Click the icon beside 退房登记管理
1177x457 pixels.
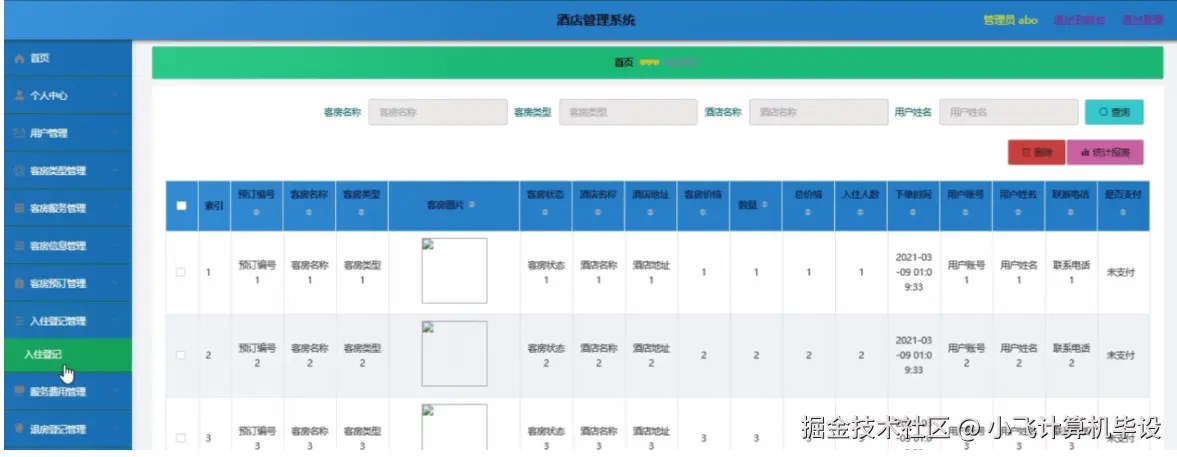click(20, 429)
